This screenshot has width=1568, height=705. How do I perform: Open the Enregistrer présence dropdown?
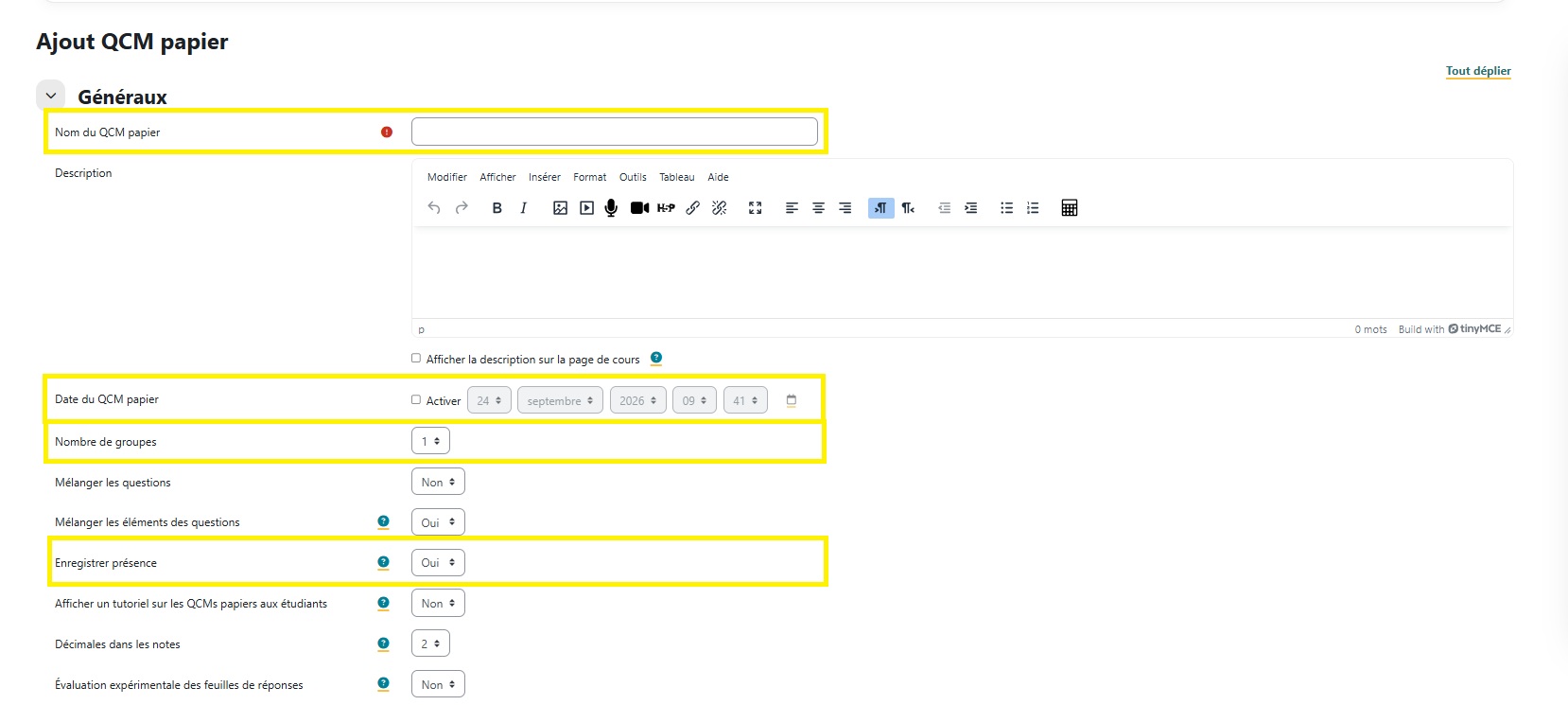coord(438,562)
